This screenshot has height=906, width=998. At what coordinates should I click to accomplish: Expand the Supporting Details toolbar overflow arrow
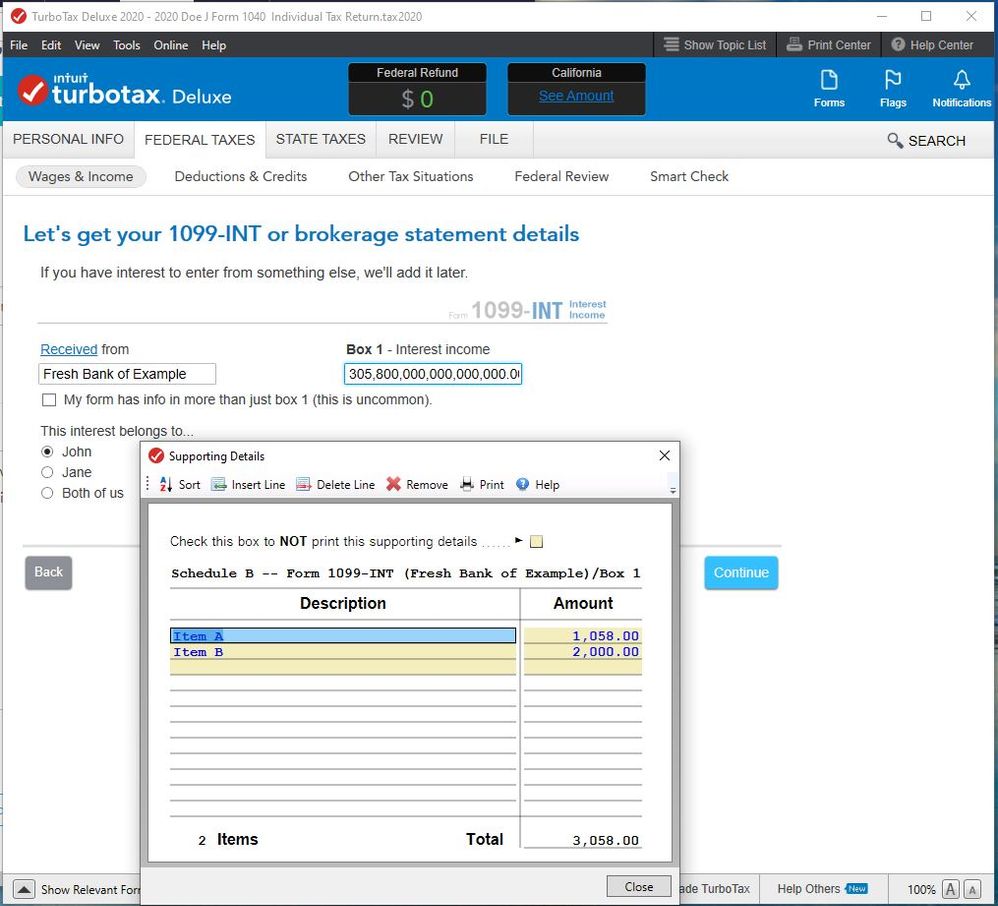point(673,490)
